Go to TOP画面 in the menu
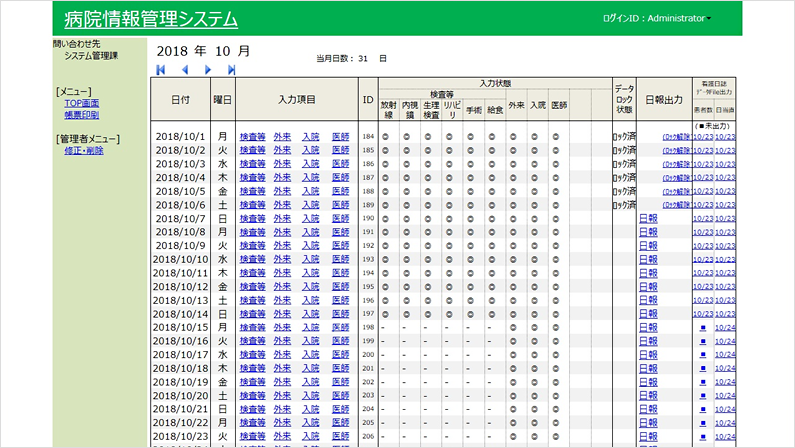 click(82, 103)
